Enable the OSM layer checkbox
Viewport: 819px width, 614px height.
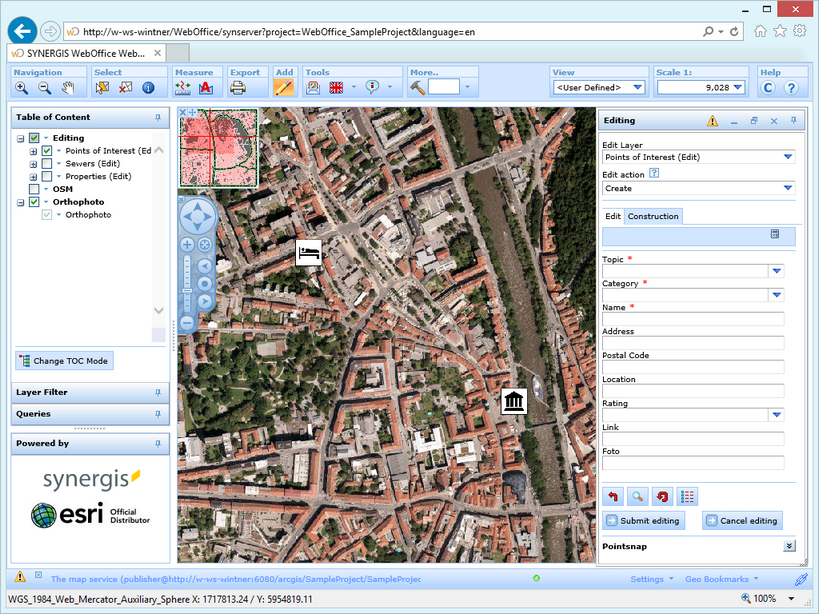point(34,189)
